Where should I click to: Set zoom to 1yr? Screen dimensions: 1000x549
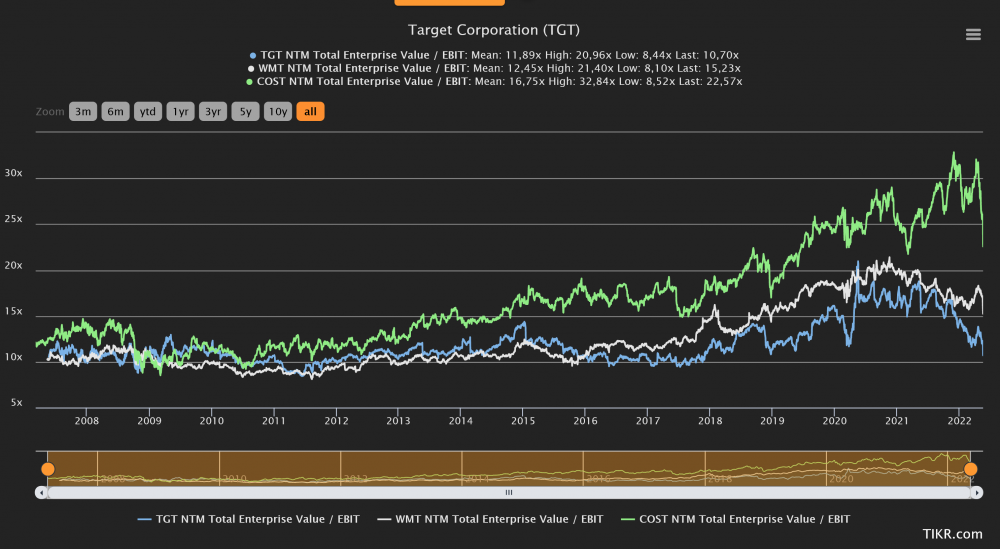click(x=180, y=112)
